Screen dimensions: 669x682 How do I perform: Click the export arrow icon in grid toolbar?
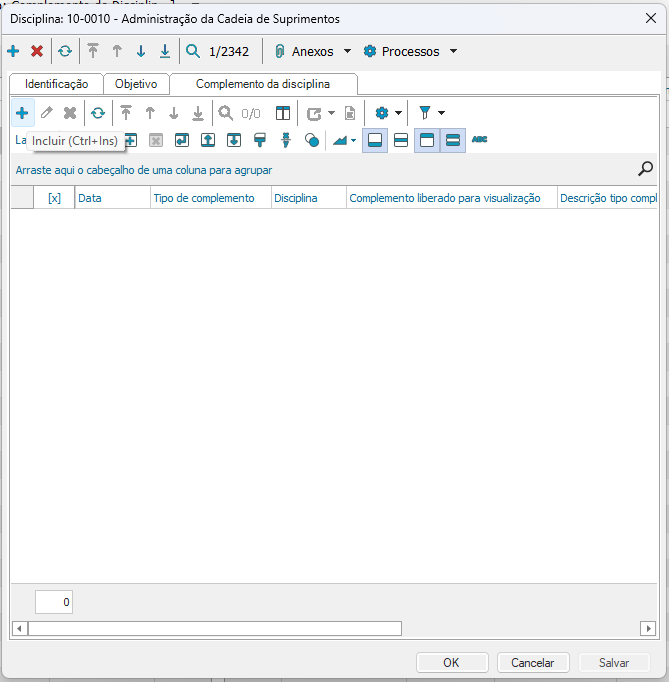coord(314,114)
